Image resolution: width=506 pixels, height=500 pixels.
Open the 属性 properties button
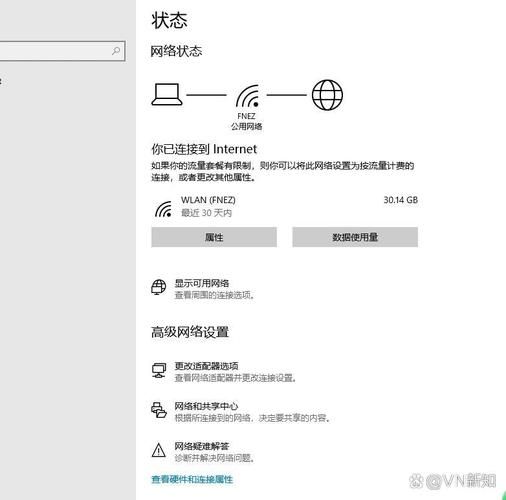pyautogui.click(x=214, y=237)
